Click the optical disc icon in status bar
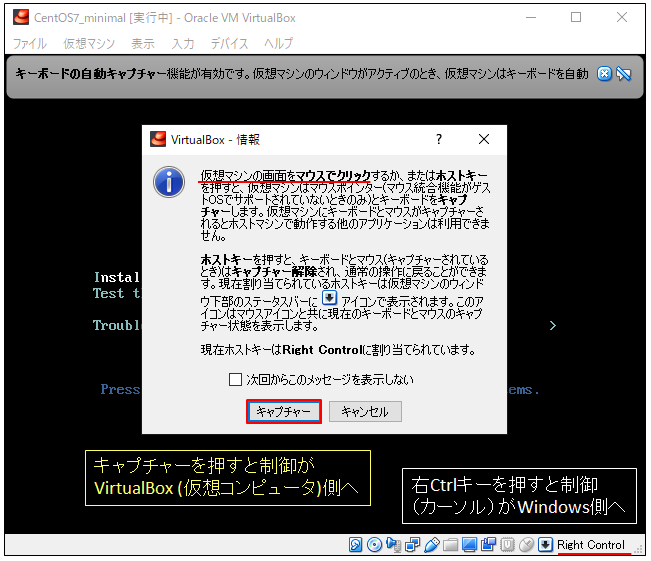 pos(374,545)
